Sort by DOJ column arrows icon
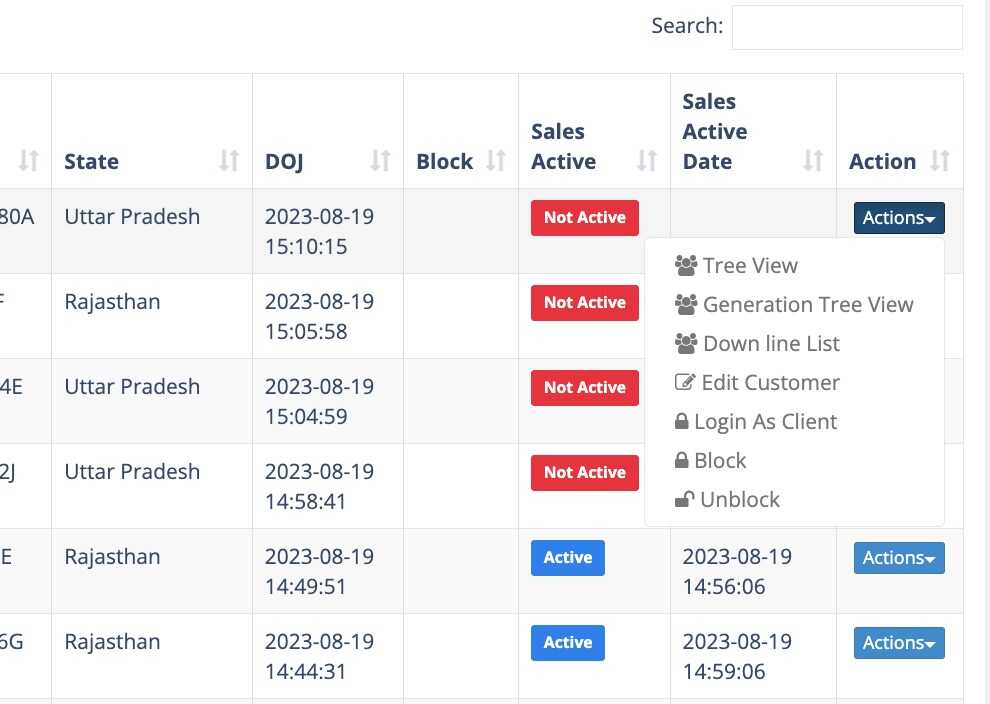 381,161
